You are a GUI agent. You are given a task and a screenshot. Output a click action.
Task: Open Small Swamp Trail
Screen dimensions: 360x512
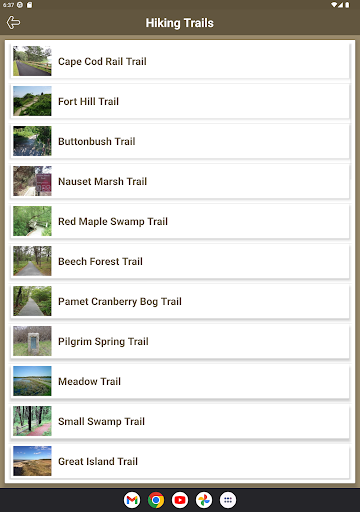pyautogui.click(x=180, y=421)
